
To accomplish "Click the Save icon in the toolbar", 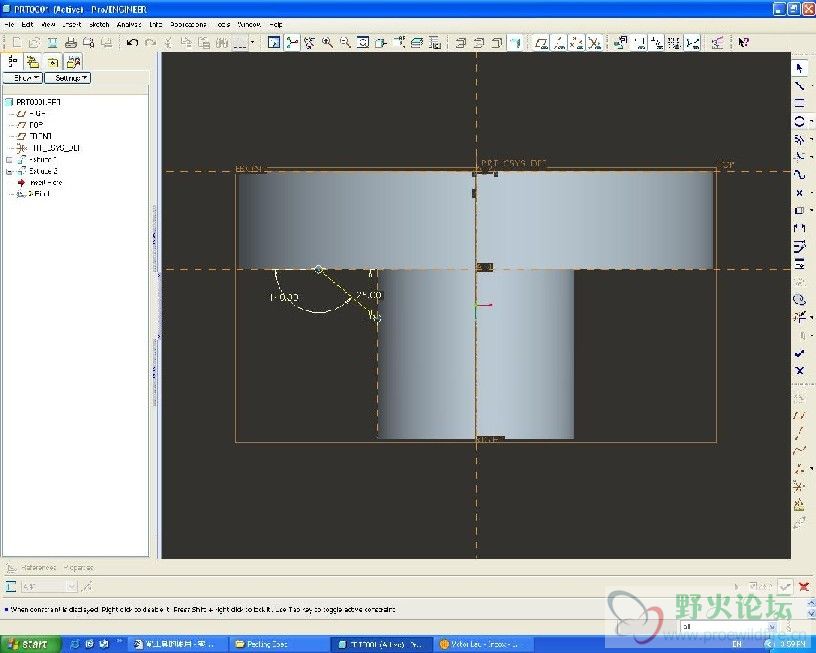I will tap(52, 42).
